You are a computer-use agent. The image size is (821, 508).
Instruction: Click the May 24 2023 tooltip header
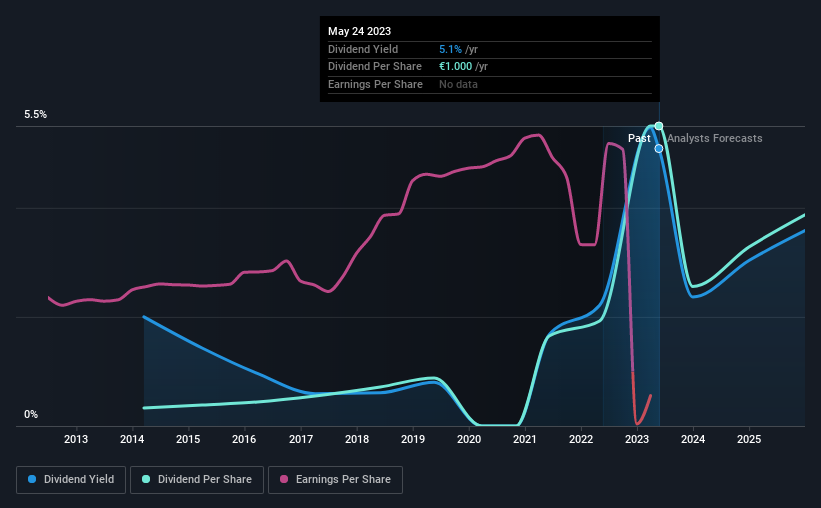tap(360, 31)
